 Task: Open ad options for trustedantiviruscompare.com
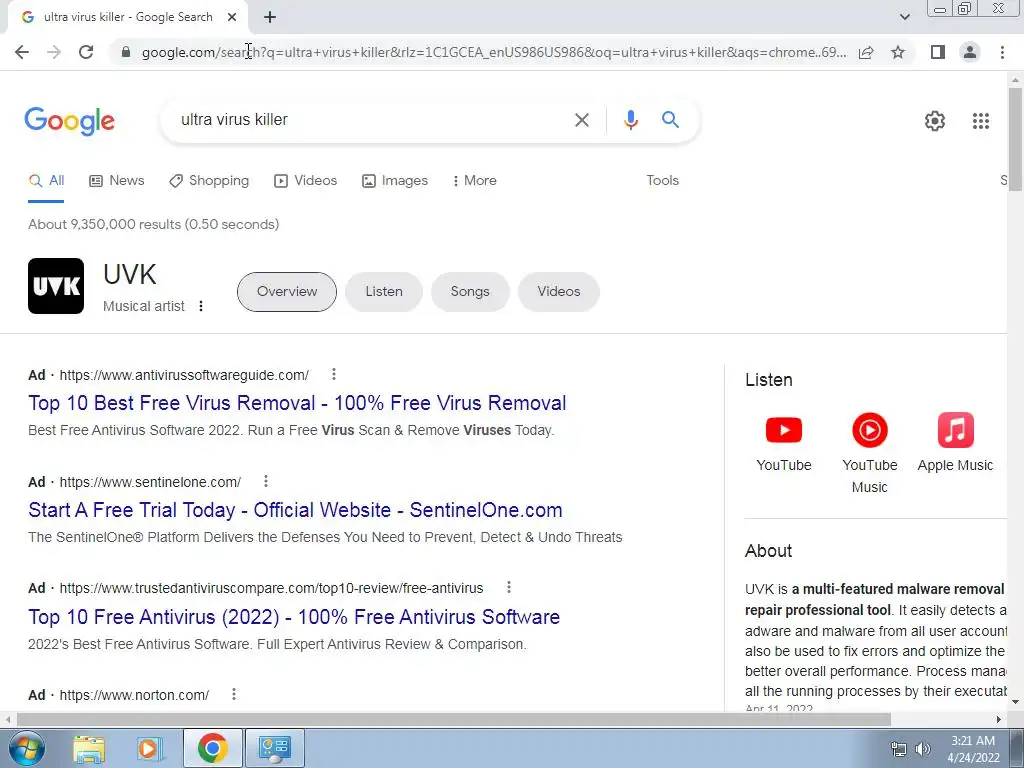point(509,588)
